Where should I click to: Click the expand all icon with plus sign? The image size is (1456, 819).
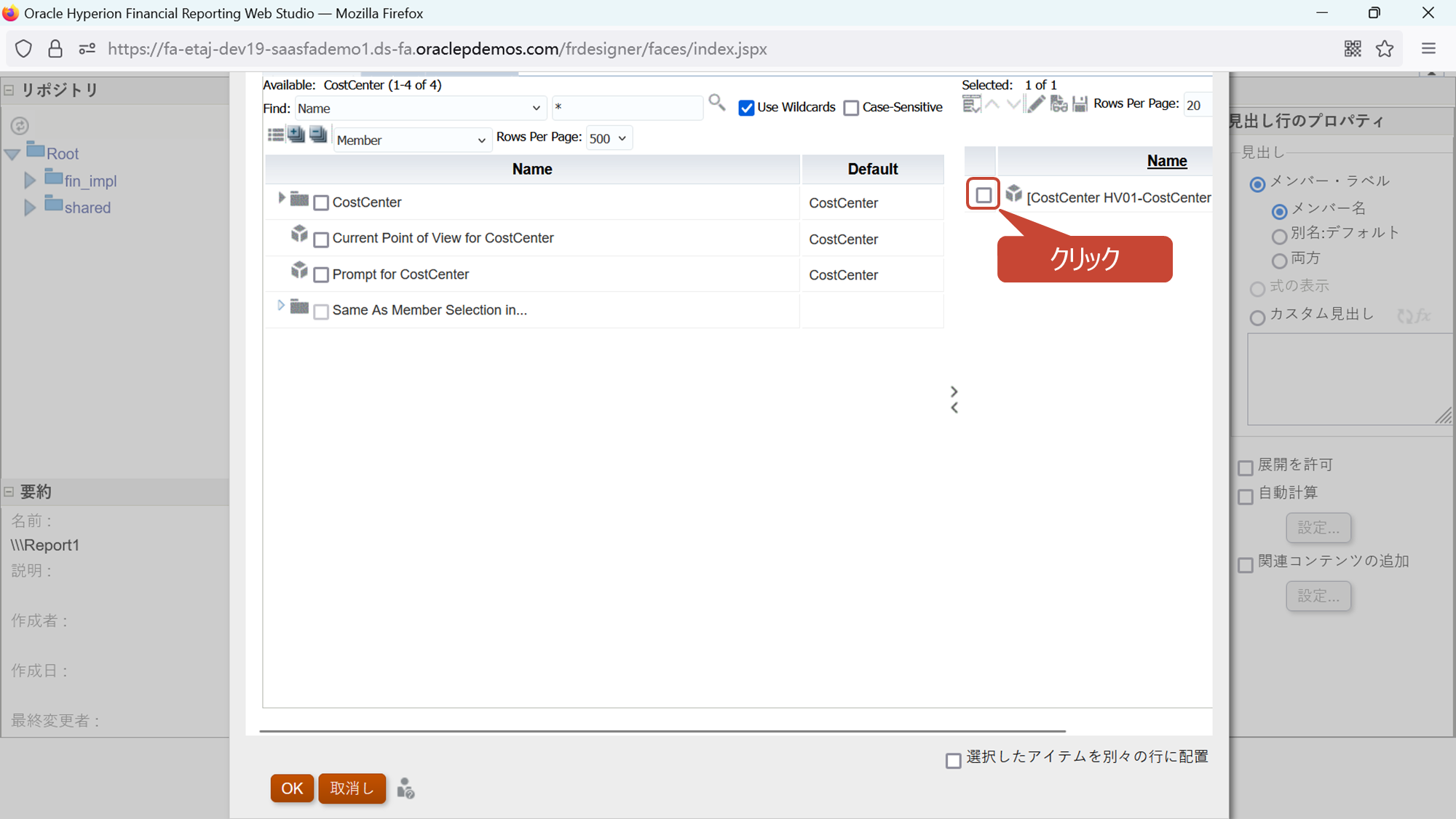296,135
